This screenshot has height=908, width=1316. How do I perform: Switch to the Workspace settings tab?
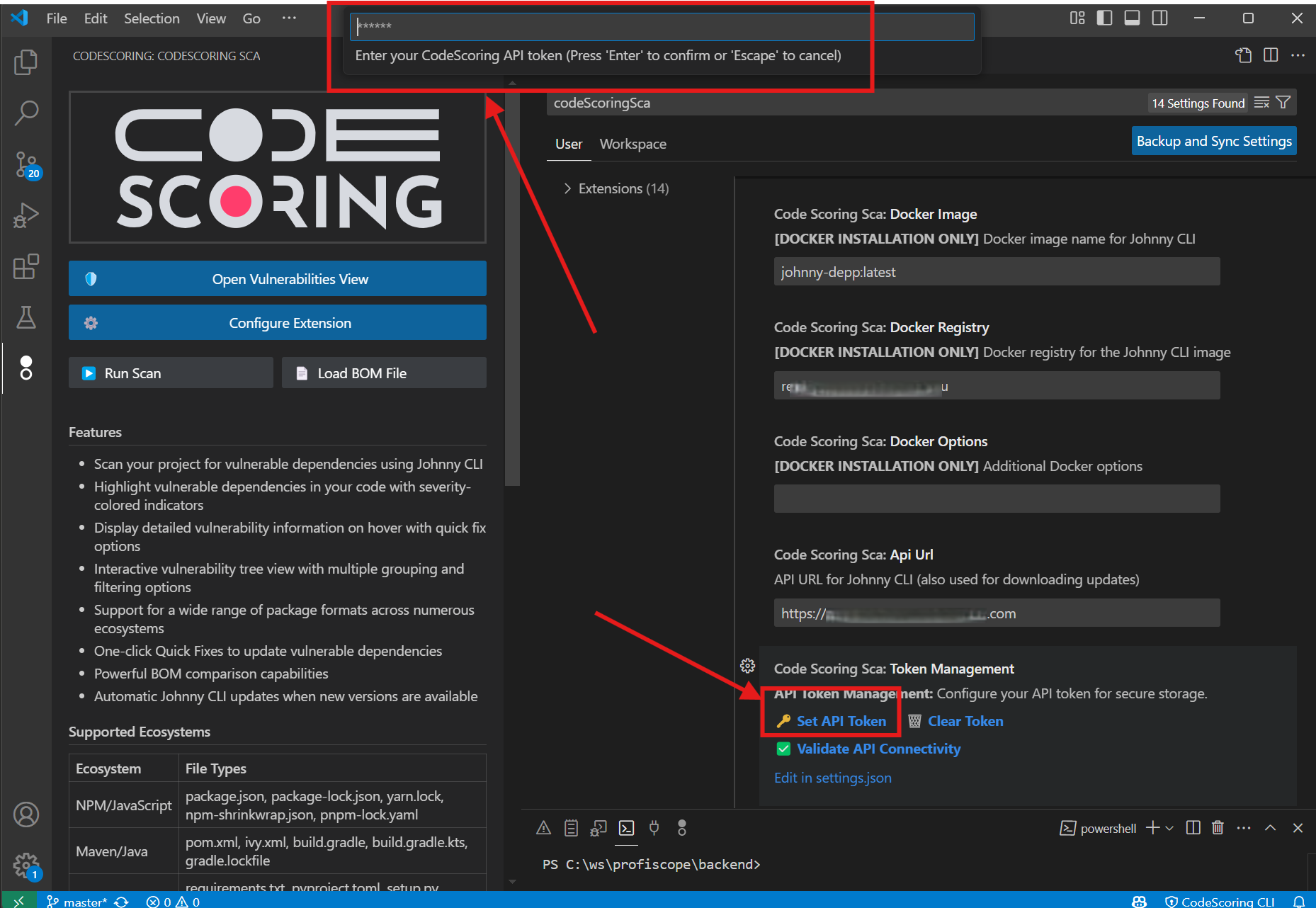tap(633, 144)
